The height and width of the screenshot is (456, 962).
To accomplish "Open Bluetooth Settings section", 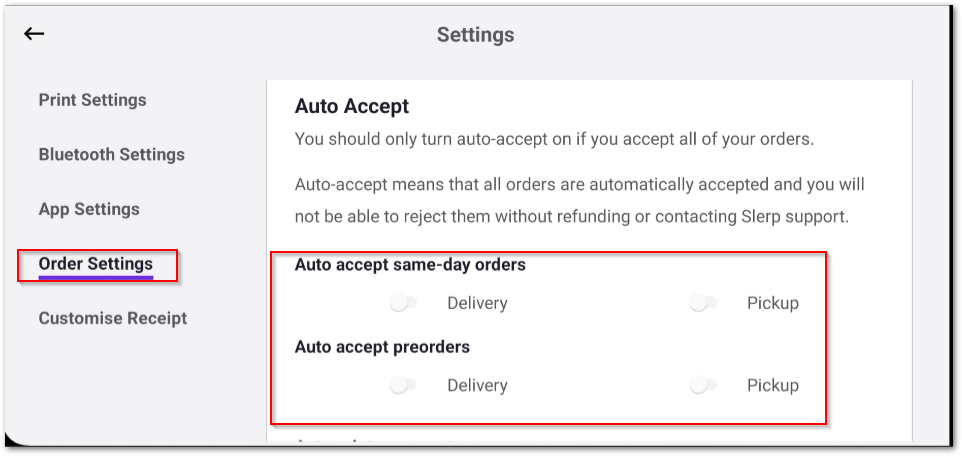I will pyautogui.click(x=111, y=155).
